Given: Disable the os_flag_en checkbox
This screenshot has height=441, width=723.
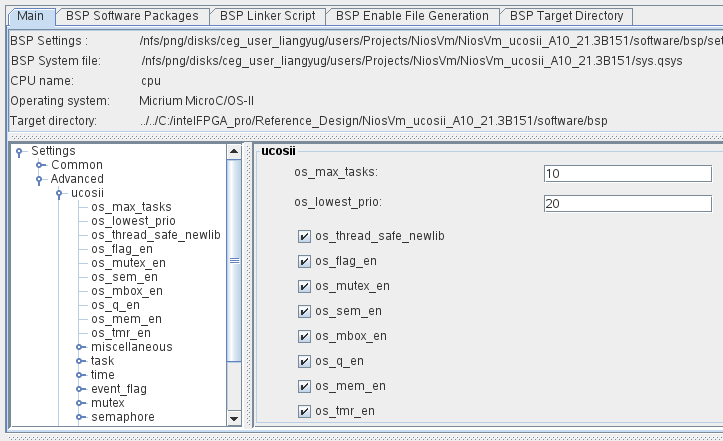Looking at the screenshot, I should (304, 261).
